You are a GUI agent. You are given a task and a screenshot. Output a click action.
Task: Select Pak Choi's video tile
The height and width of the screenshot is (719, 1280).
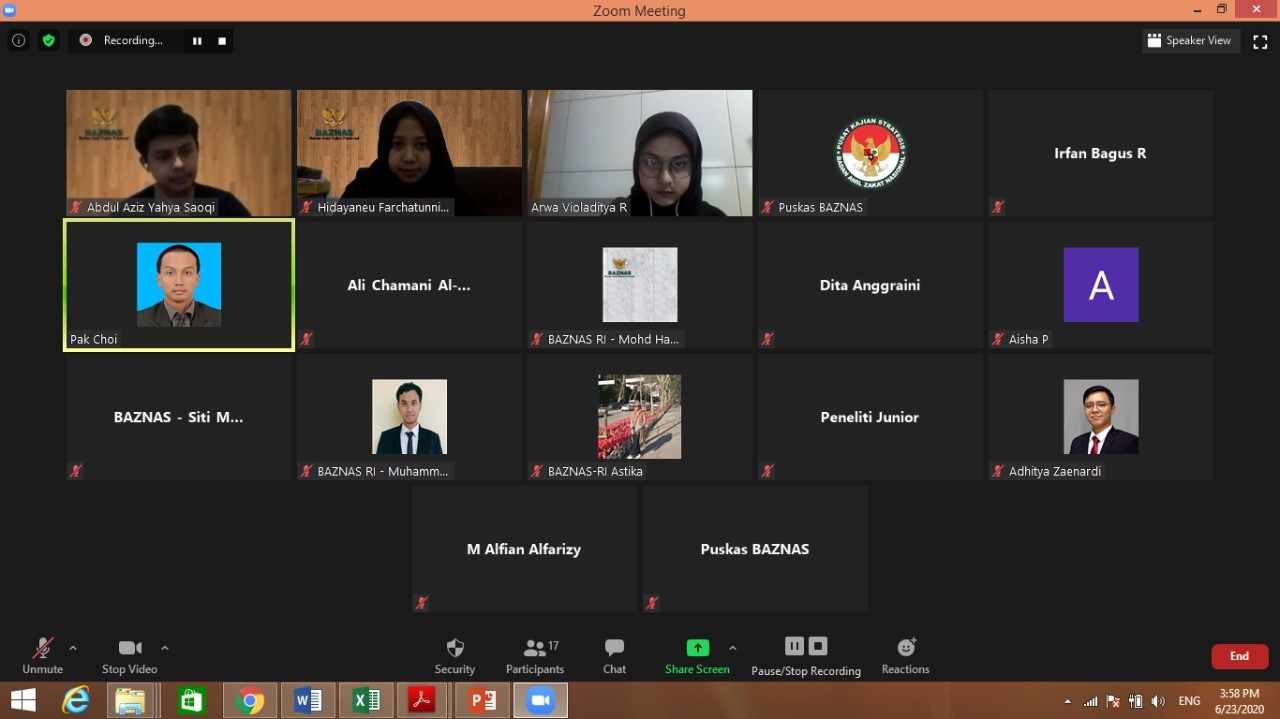click(179, 286)
